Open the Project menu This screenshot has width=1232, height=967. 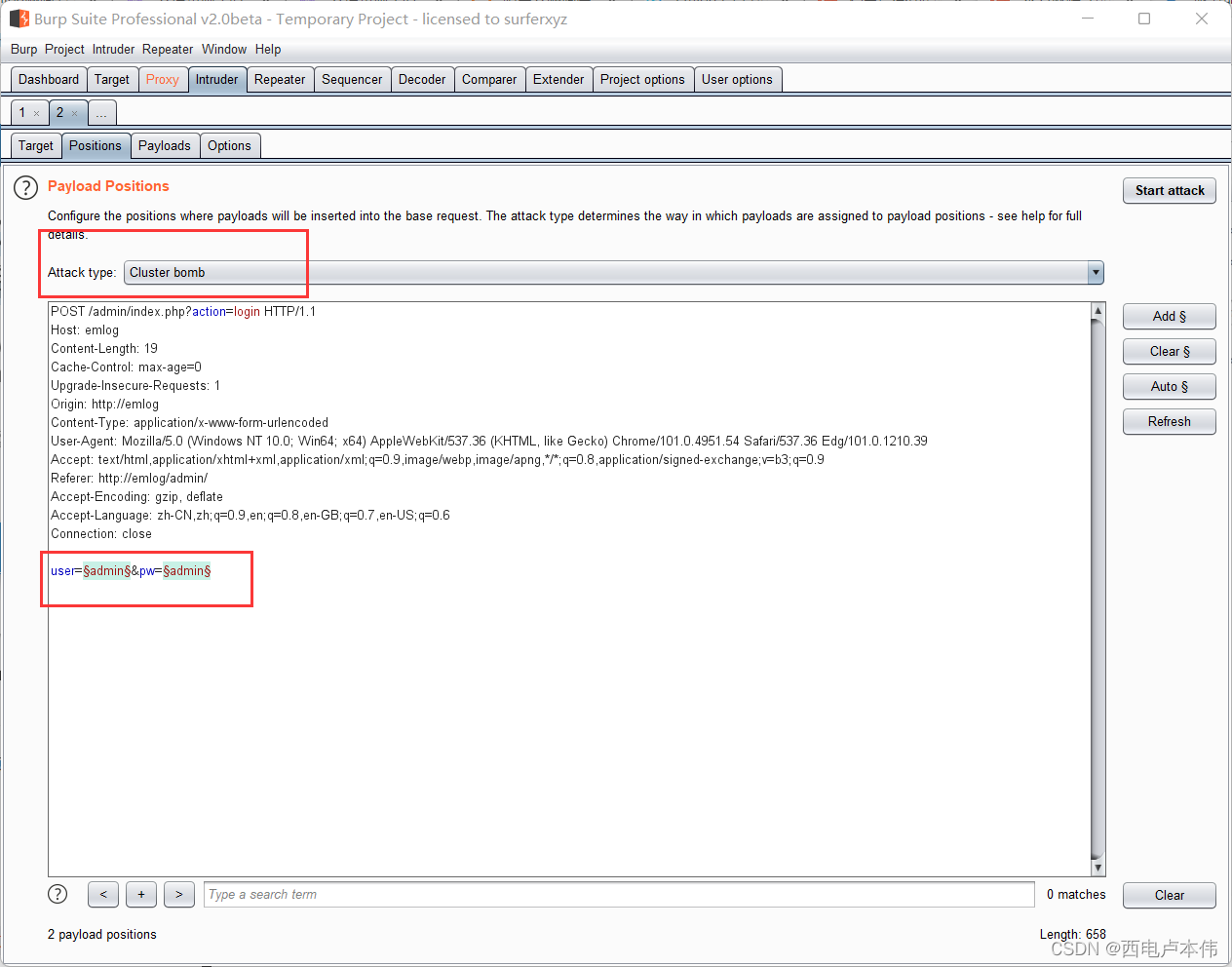click(x=64, y=49)
